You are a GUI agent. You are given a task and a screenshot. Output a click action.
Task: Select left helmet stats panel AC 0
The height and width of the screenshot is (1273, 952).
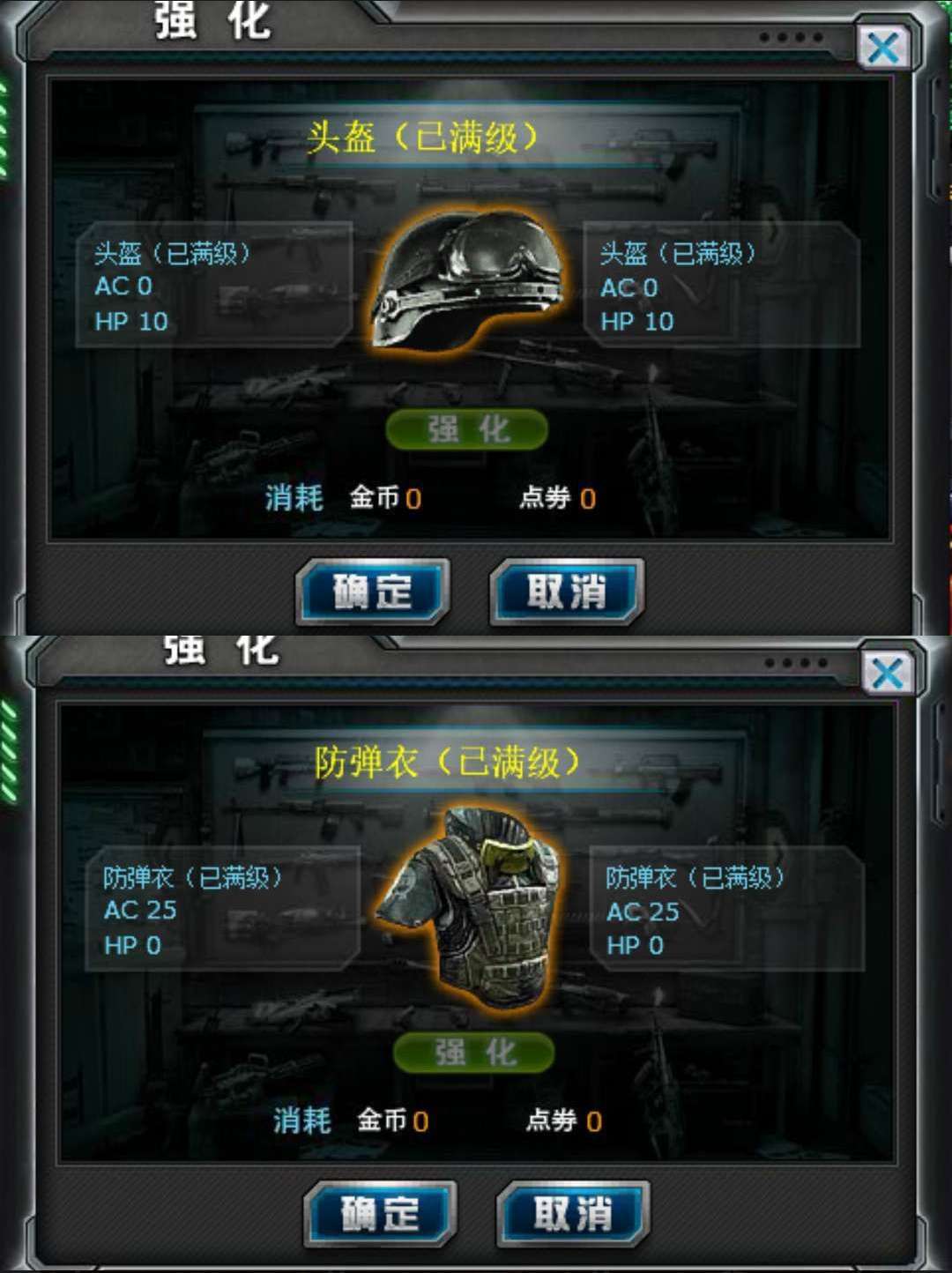click(123, 287)
